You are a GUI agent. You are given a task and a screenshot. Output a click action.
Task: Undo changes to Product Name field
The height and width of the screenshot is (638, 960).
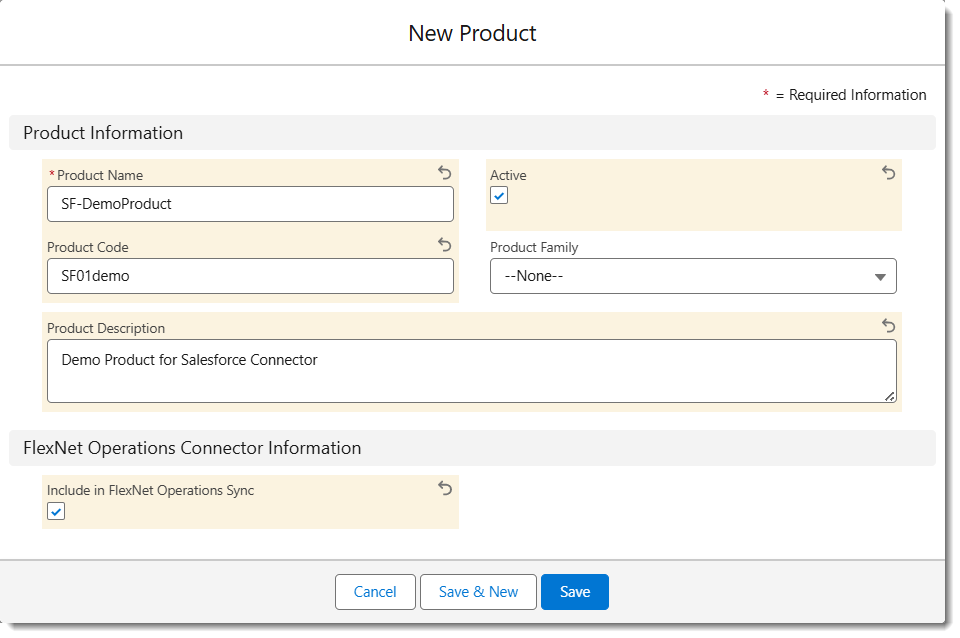(x=445, y=173)
